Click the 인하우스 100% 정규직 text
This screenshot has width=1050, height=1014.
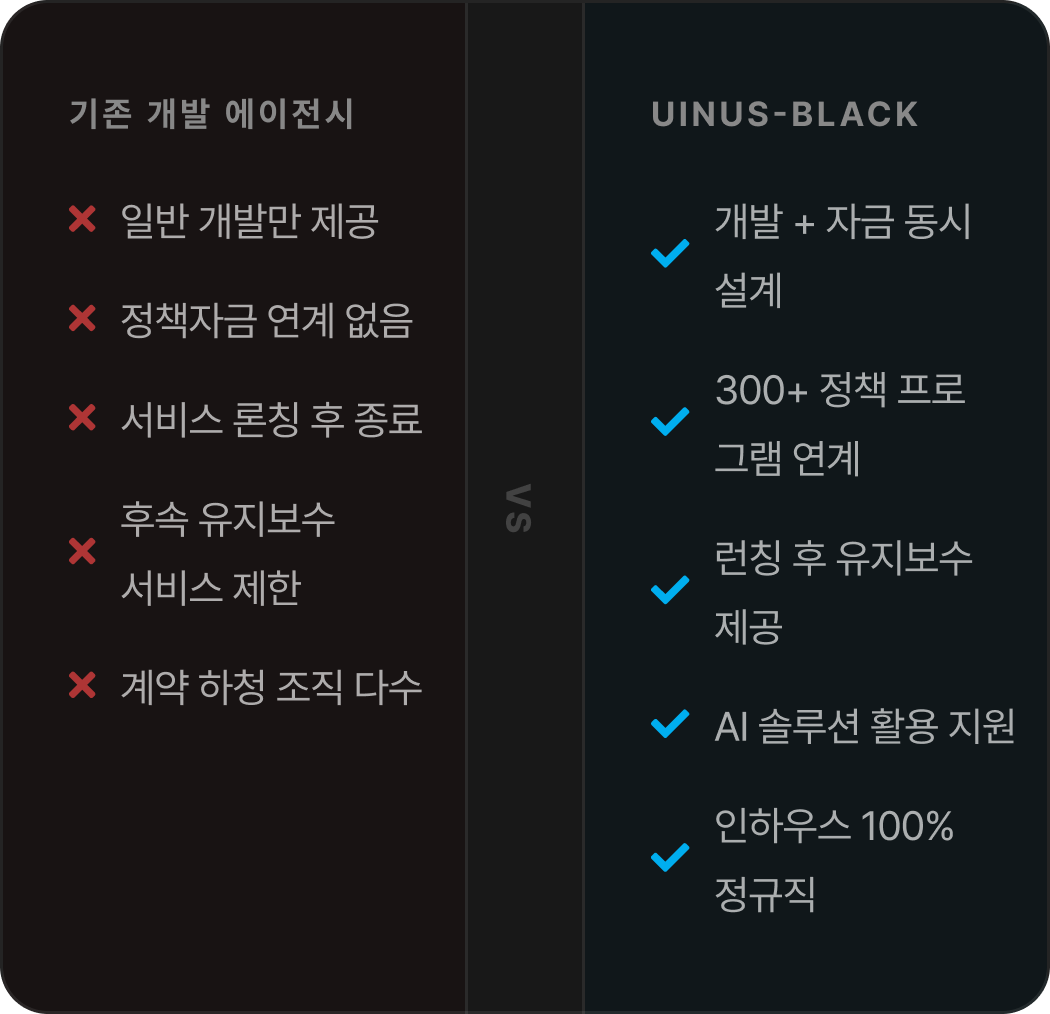pos(833,859)
